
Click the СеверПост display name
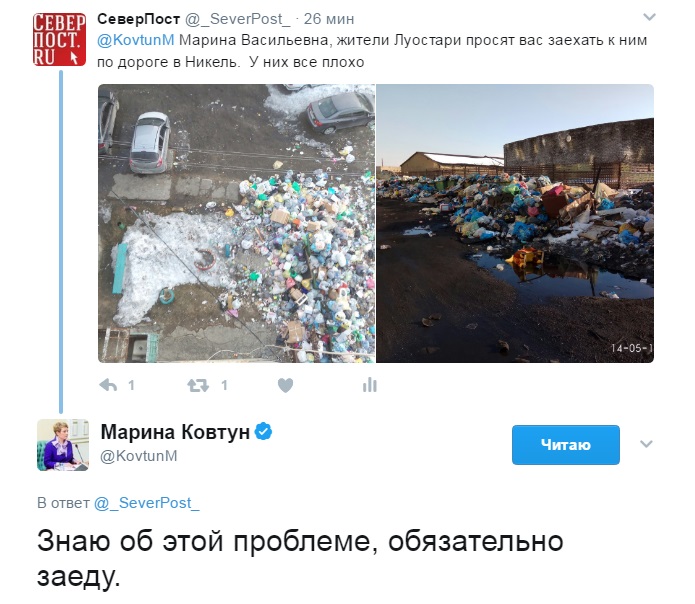pyautogui.click(x=138, y=19)
